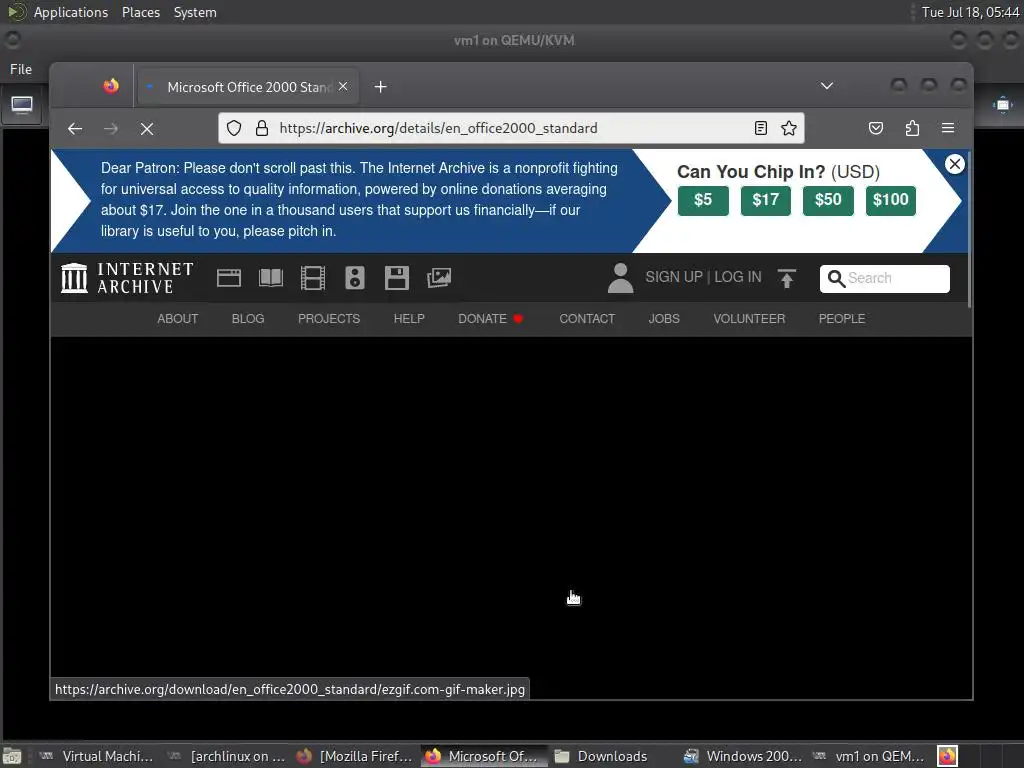Choose the $50 donation button
This screenshot has height=768, width=1024.
(x=827, y=200)
